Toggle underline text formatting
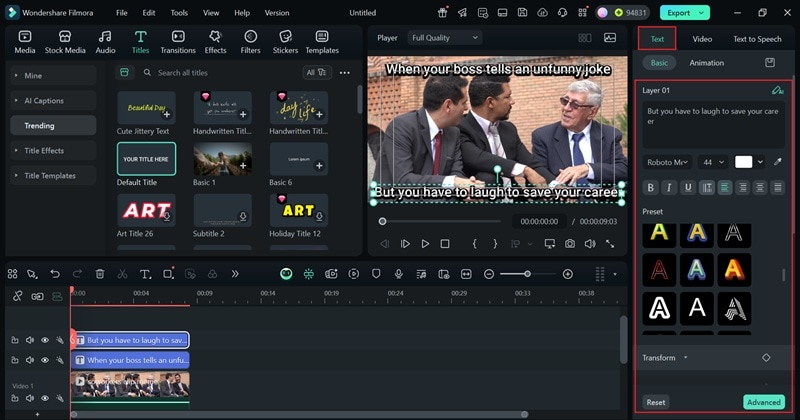 (x=688, y=187)
